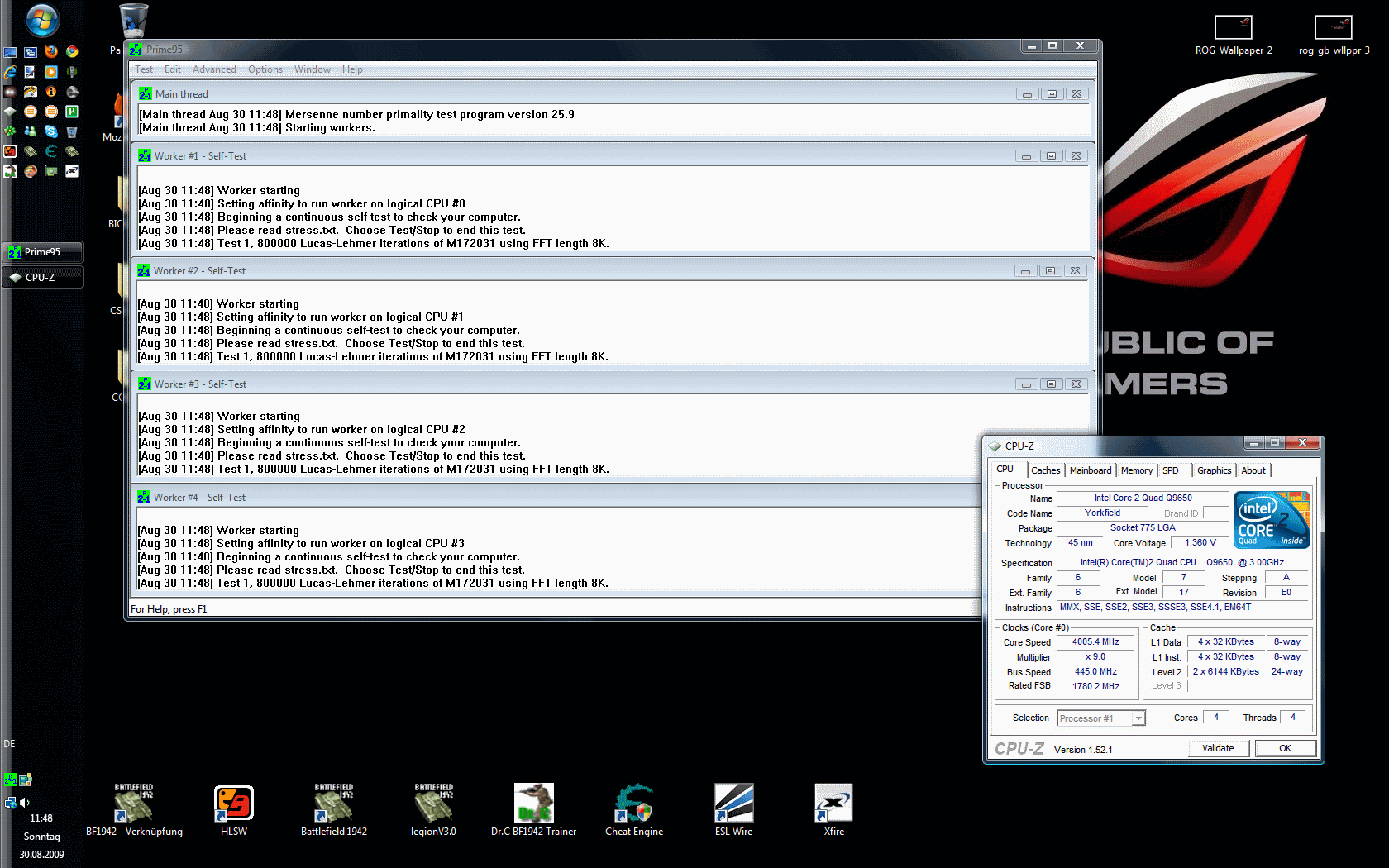Click the volume icon in system tray
Viewport: 1389px width, 868px height.
click(25, 803)
